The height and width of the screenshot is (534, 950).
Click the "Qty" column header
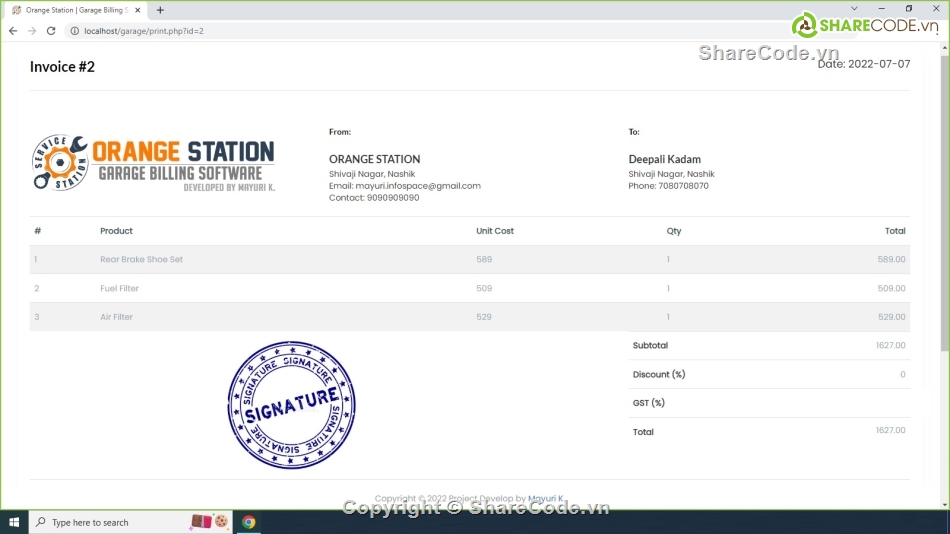click(674, 231)
